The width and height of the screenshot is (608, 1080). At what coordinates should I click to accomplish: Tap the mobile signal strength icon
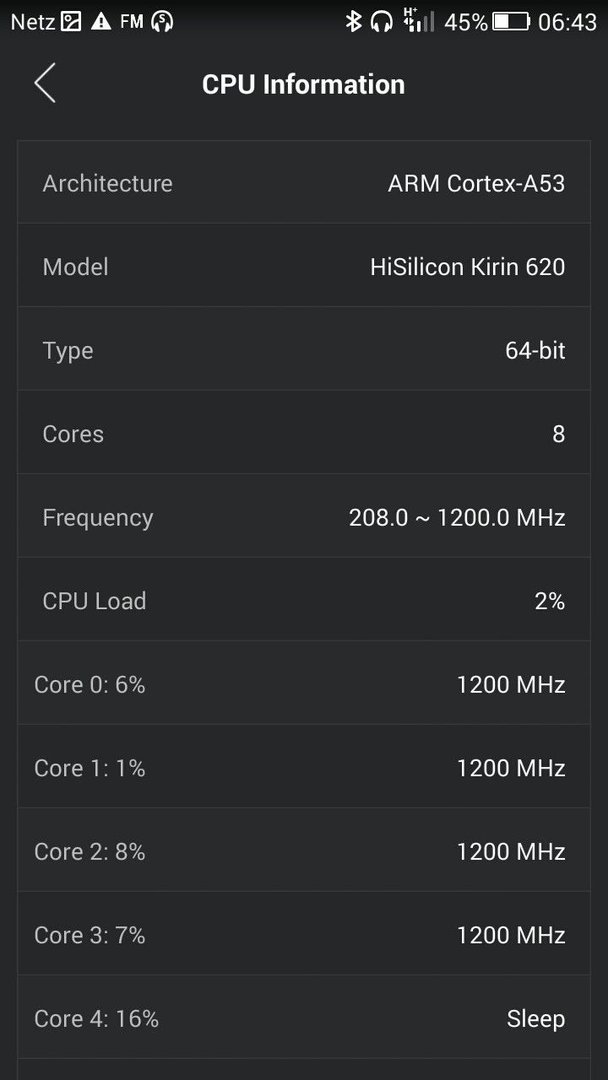point(419,21)
